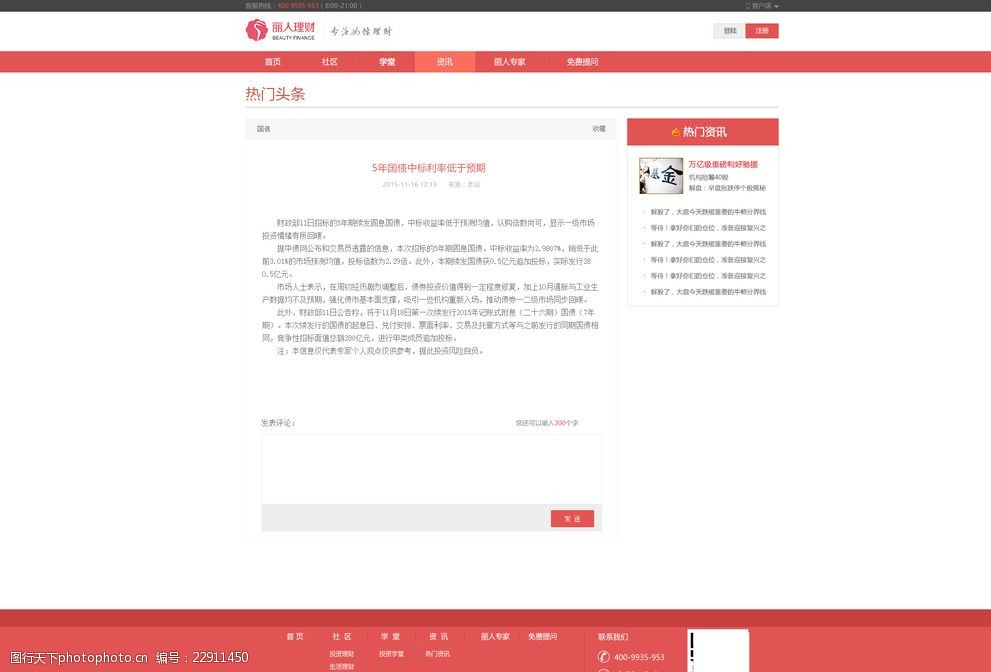The width and height of the screenshot is (991, 672).
Task: Open the 客户端 dropdown arrow
Action: coord(777,6)
